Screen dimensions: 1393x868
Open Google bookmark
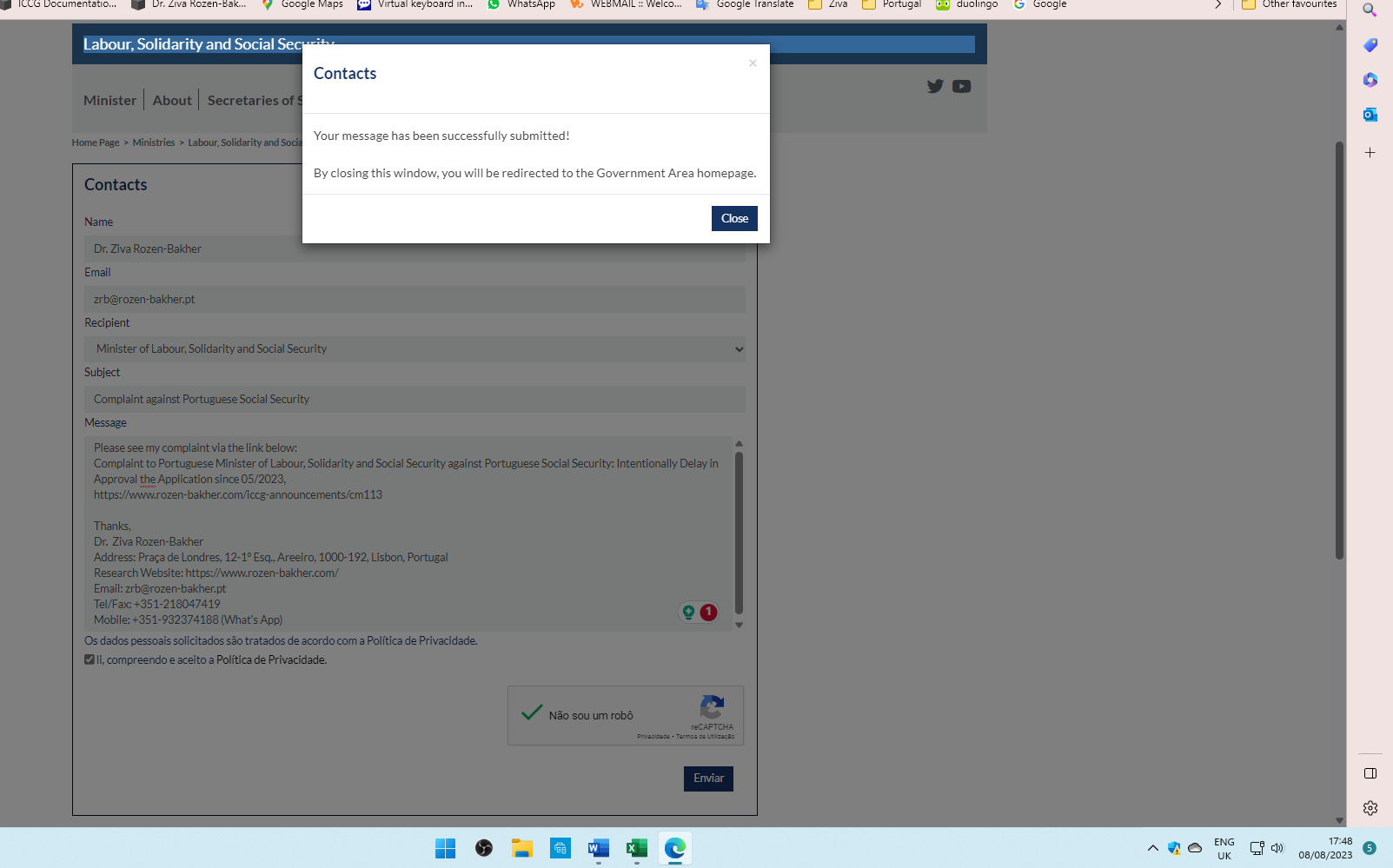pyautogui.click(x=1039, y=5)
